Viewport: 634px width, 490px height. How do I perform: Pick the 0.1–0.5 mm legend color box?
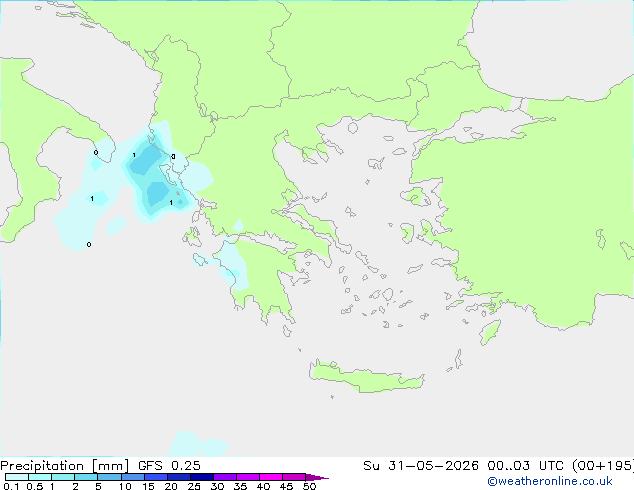point(17,477)
